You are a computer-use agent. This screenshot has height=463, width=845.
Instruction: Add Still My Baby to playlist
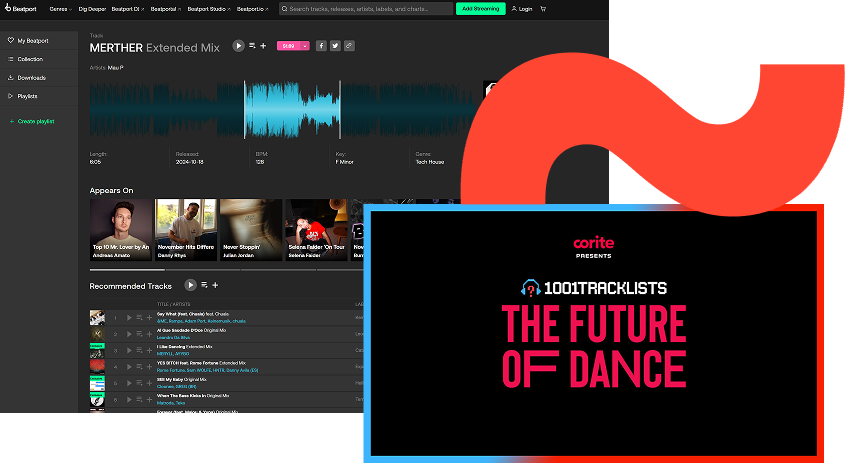point(149,383)
